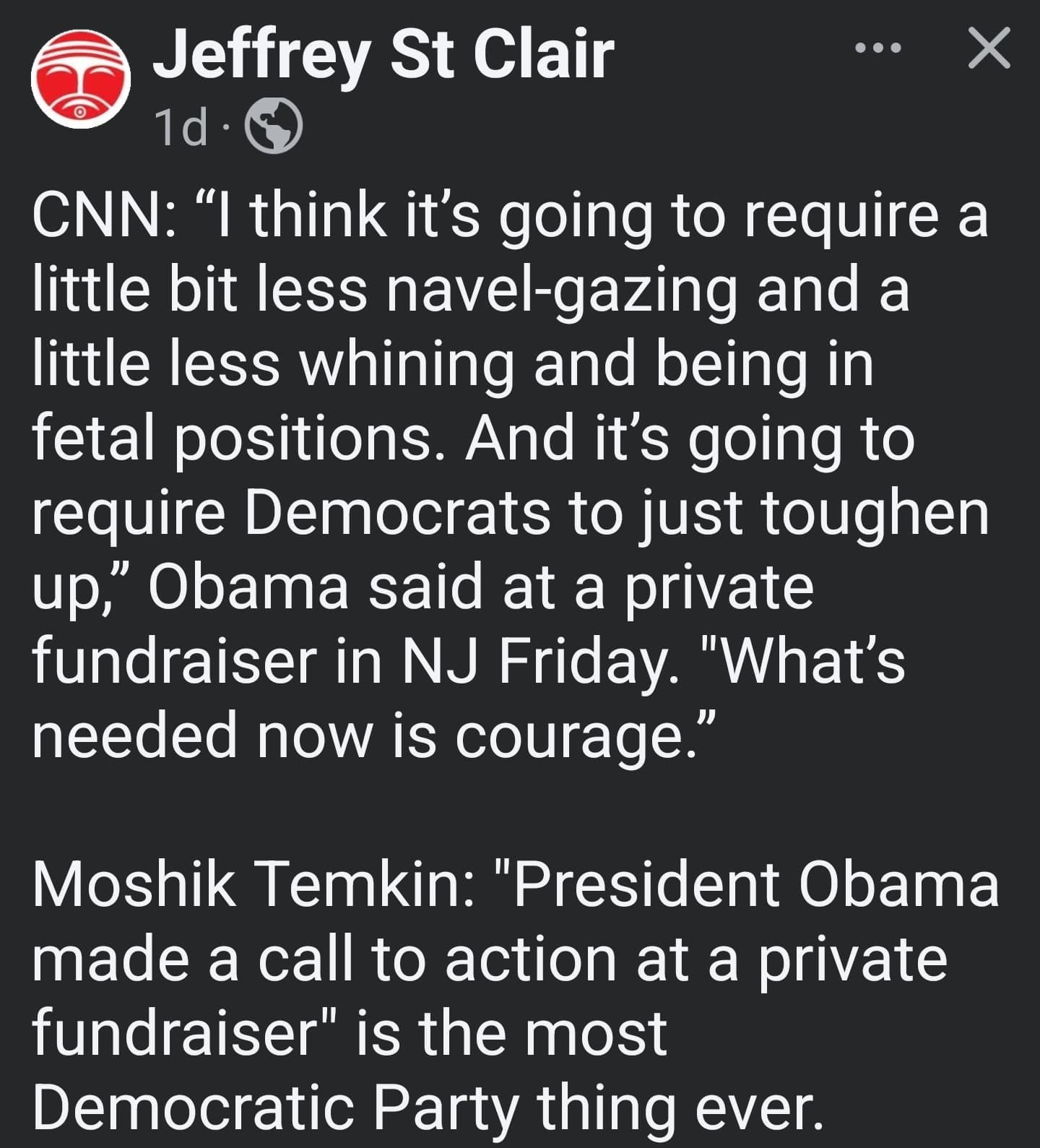Click the "Democratic Party thing ever." line

point(428,1108)
